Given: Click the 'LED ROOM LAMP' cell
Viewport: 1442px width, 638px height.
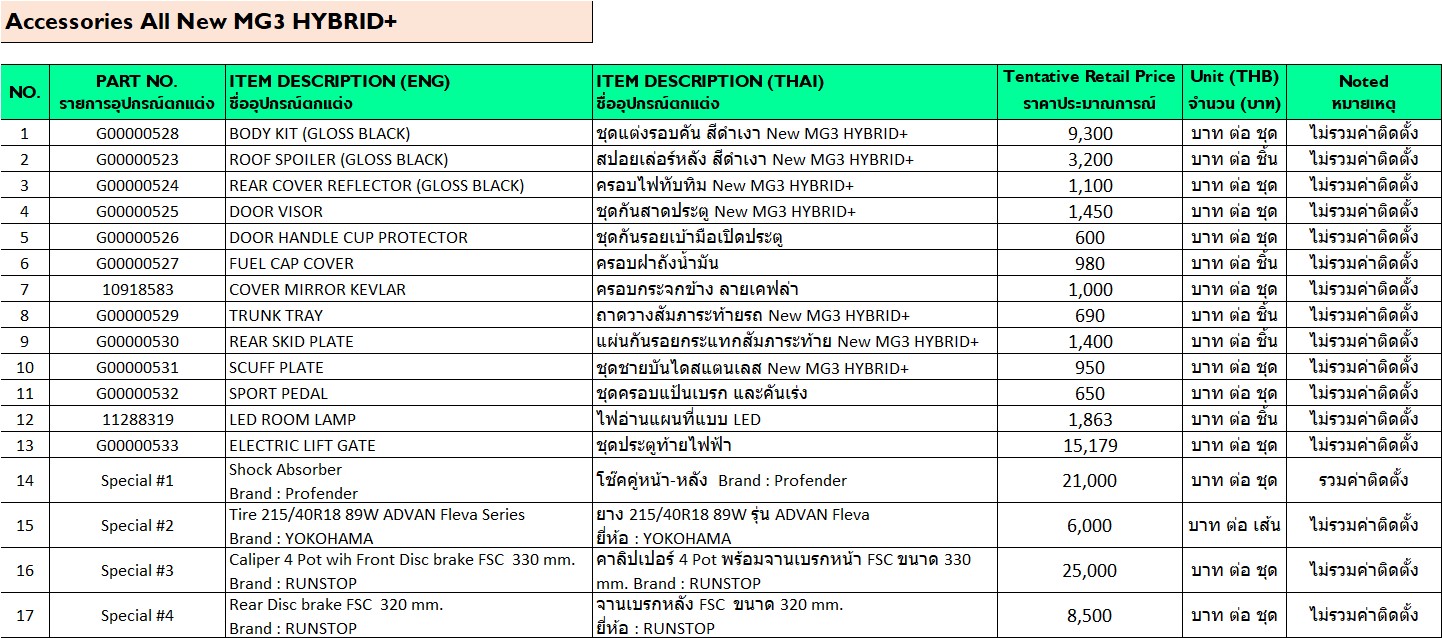Looking at the screenshot, I should point(411,419).
